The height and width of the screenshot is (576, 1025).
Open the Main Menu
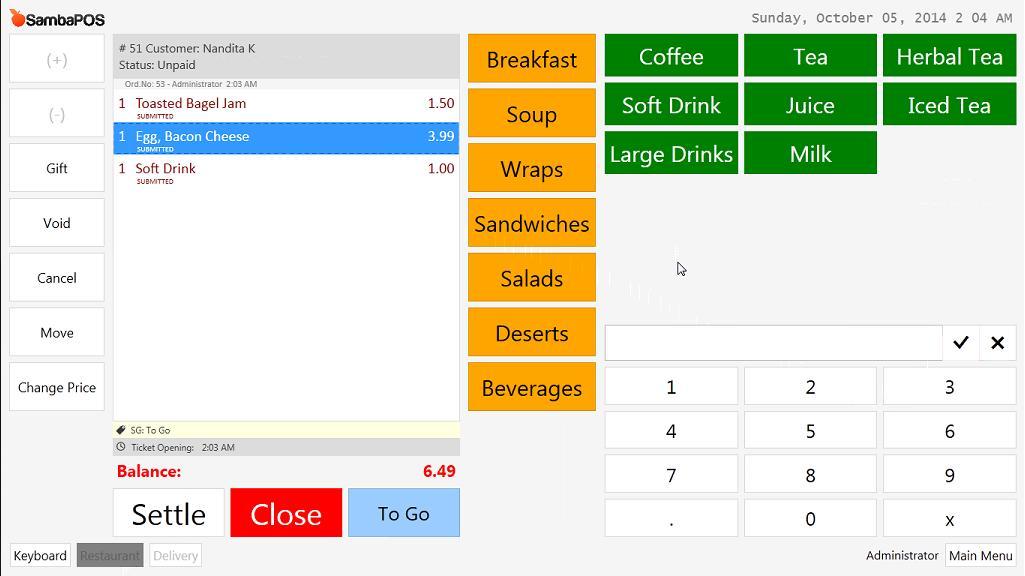coord(981,556)
